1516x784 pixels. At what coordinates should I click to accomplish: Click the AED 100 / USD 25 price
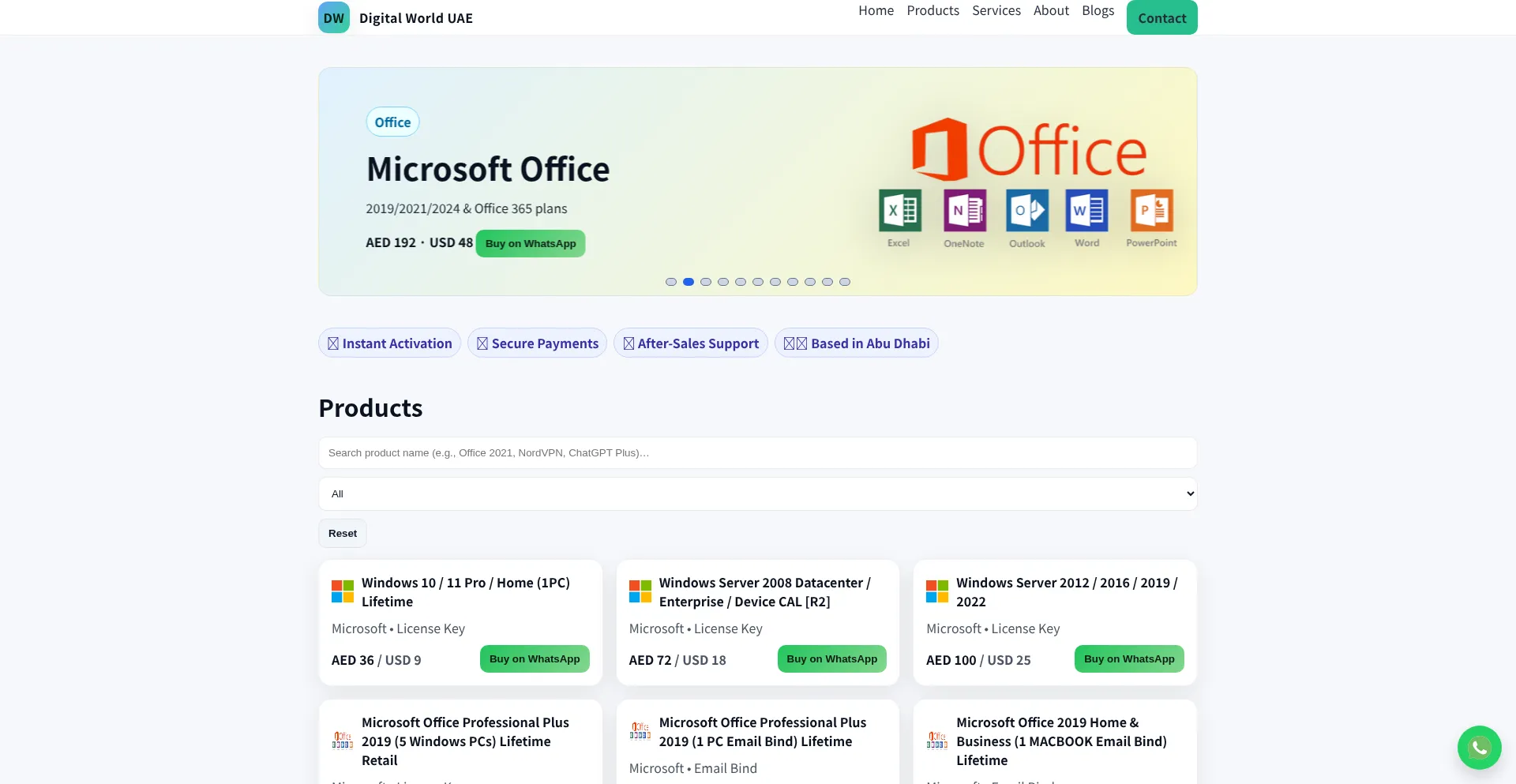tap(979, 660)
